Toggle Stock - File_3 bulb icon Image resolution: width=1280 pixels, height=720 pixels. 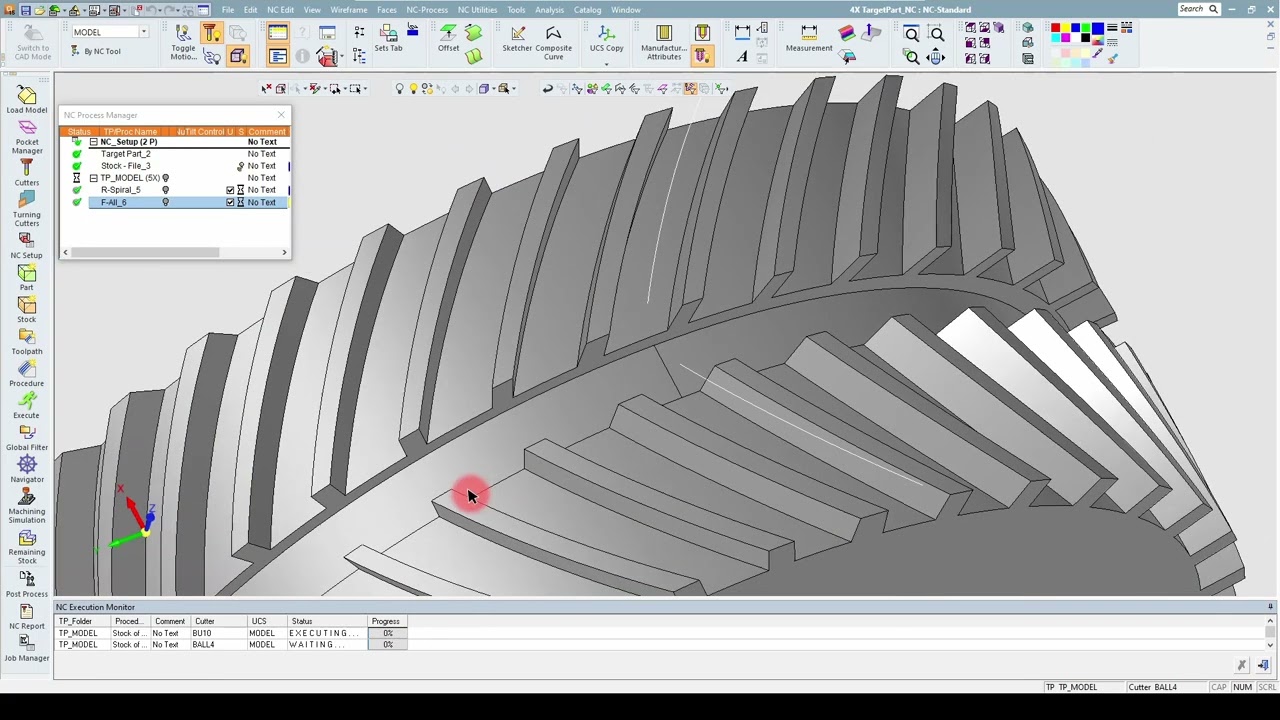[240, 166]
